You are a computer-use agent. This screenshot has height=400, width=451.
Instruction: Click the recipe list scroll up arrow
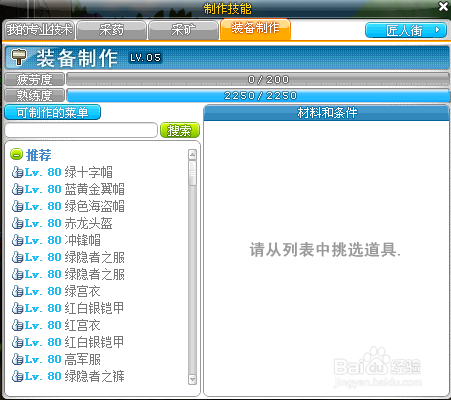[x=192, y=154]
